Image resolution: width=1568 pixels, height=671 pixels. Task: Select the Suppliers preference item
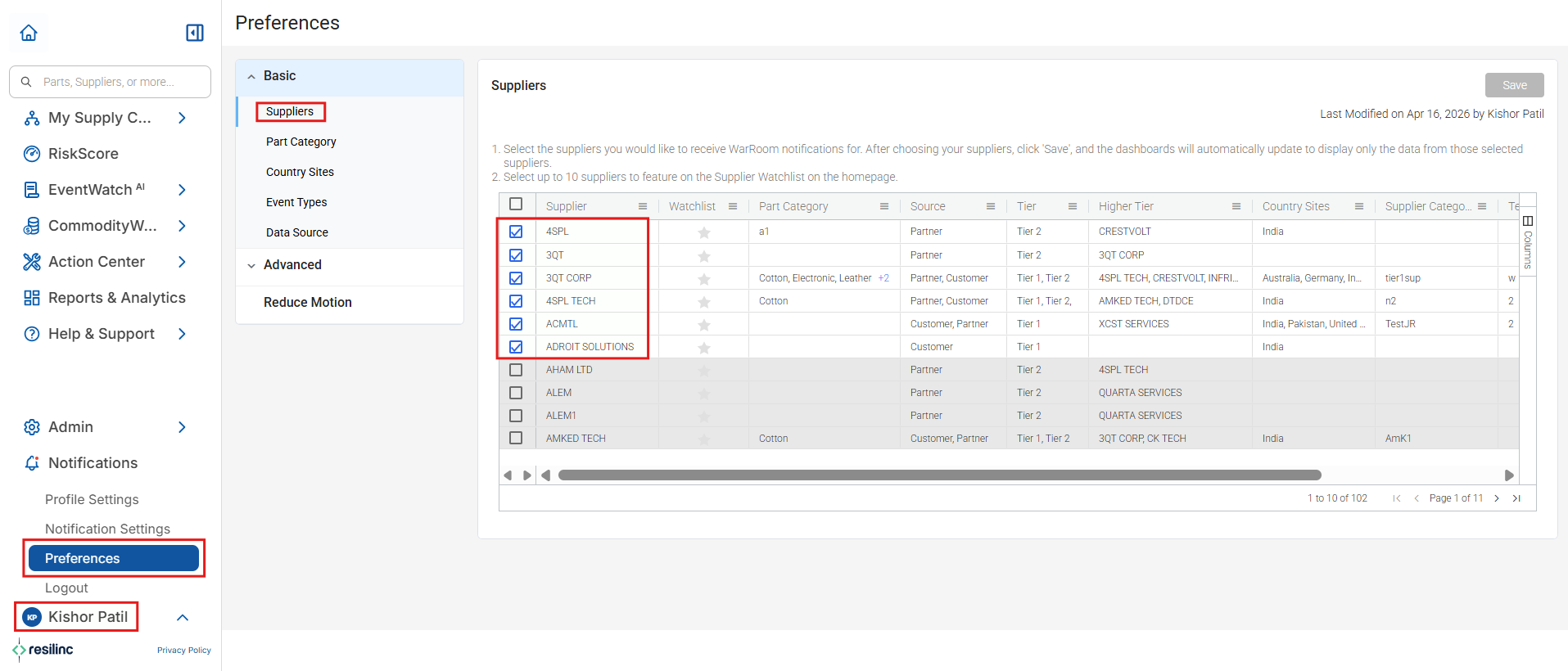click(290, 111)
